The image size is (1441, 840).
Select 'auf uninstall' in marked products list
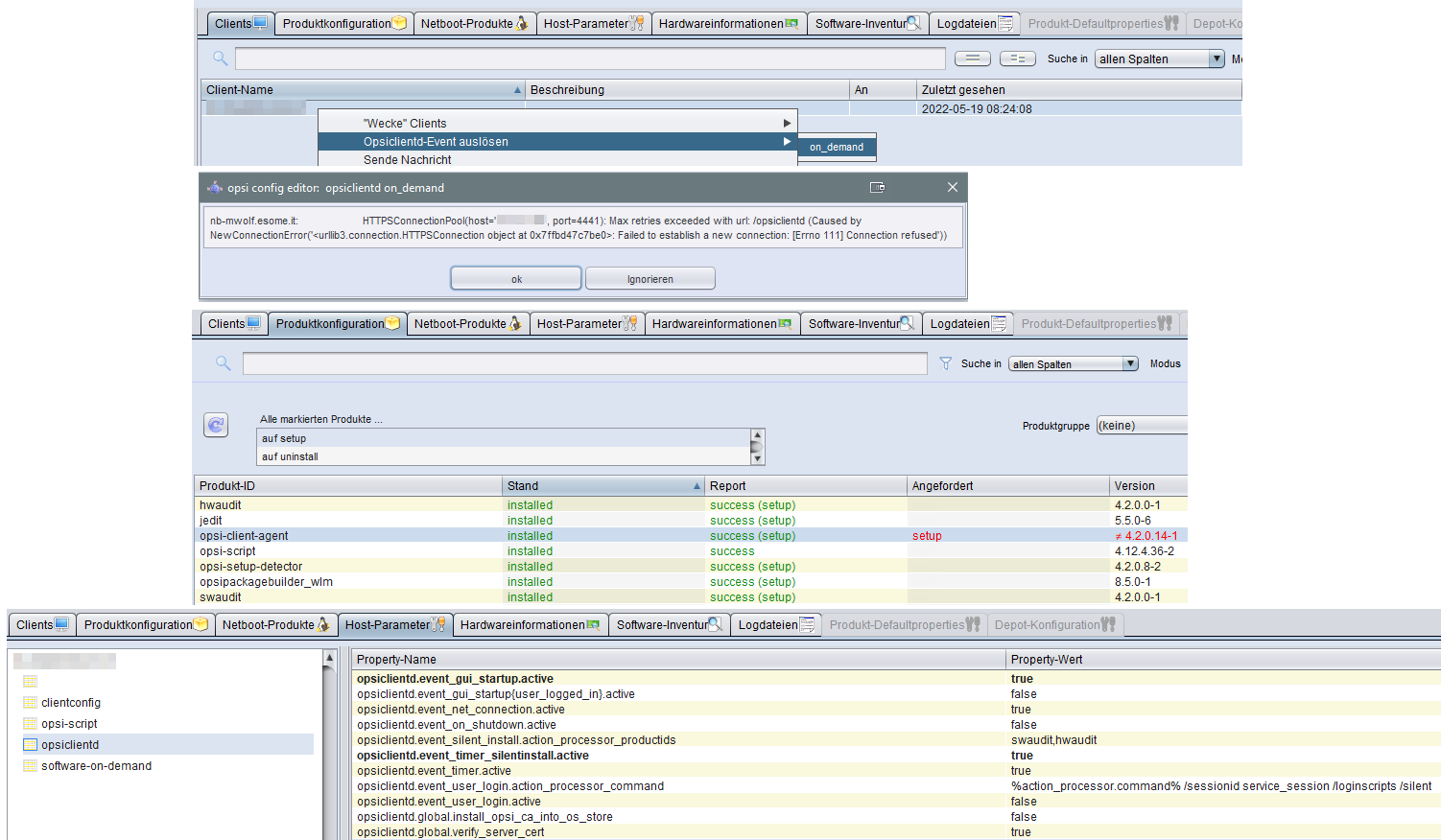504,456
